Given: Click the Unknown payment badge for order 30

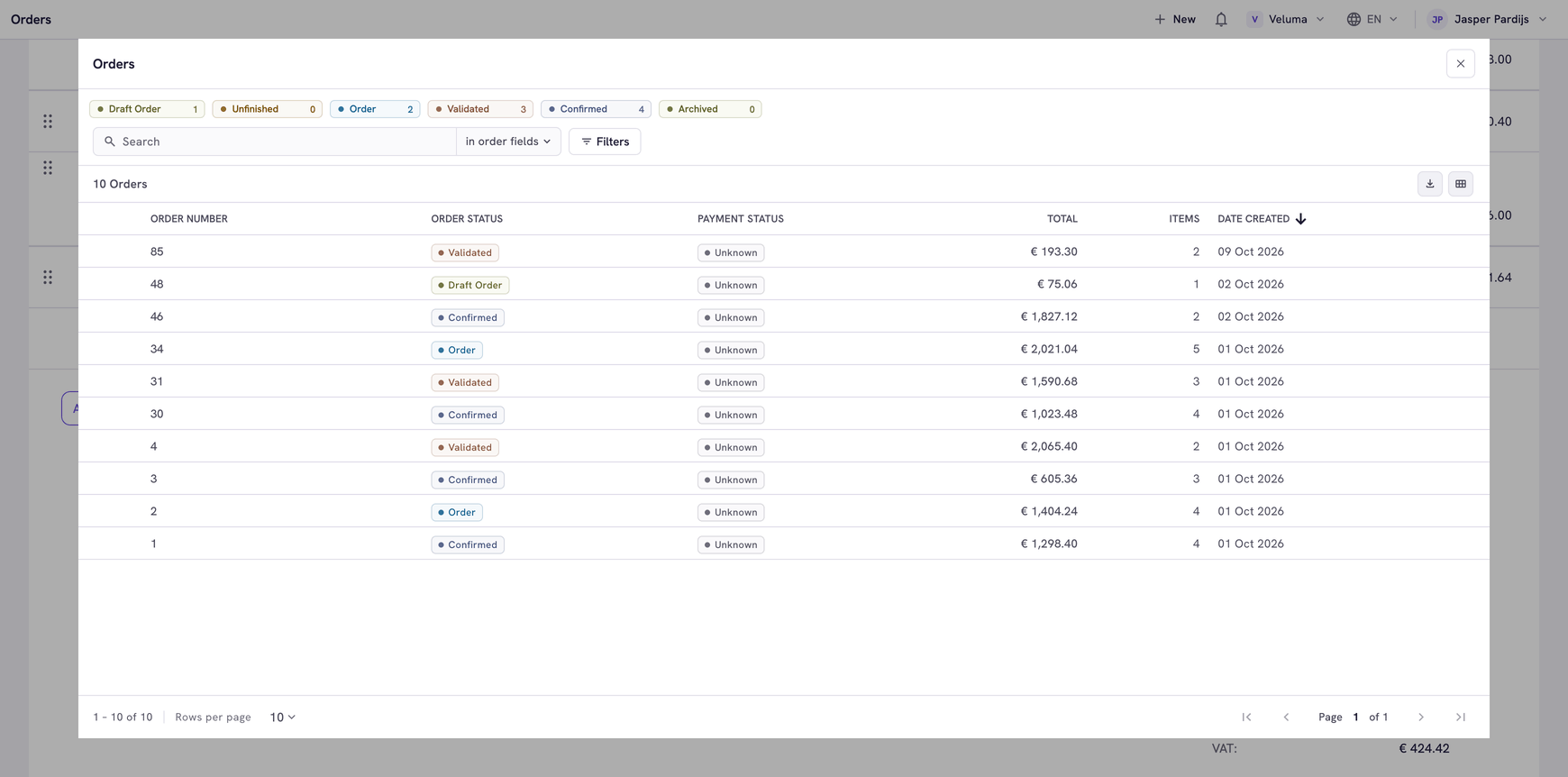Looking at the screenshot, I should 731,415.
